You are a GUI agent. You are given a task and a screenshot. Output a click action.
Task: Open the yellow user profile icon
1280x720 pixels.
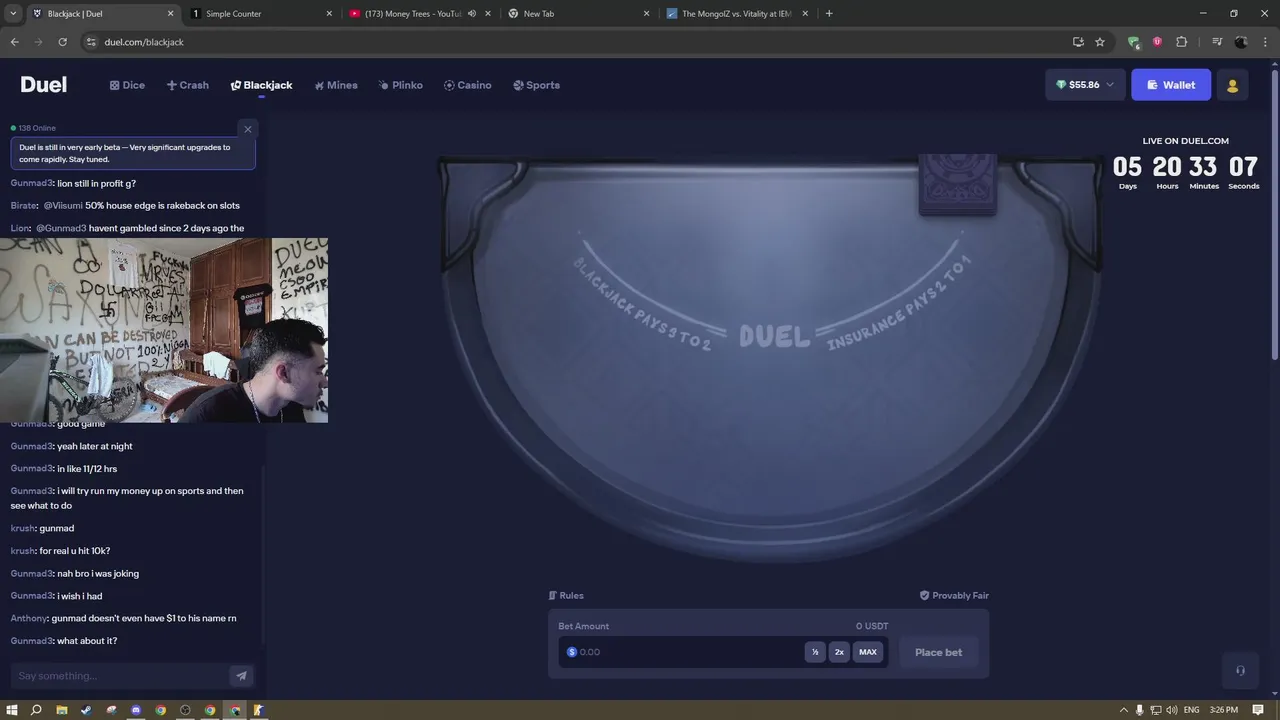[1232, 85]
